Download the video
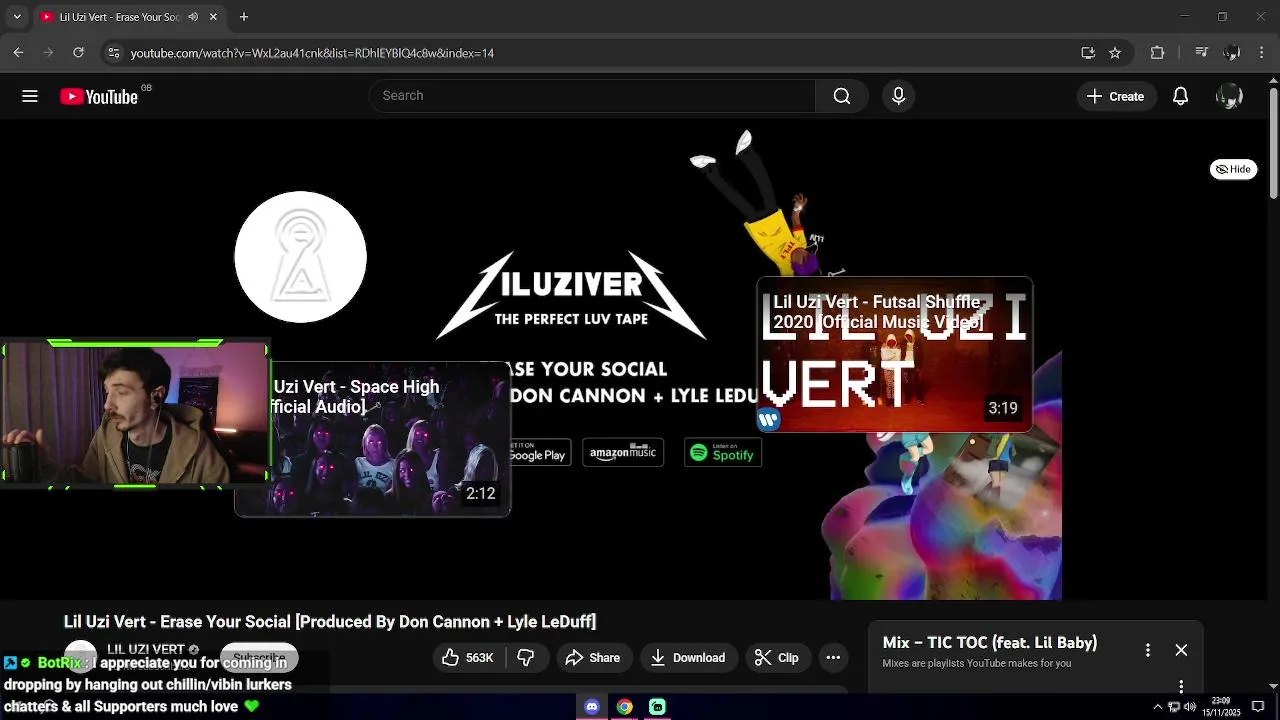Screen dimensions: 1280x720 [687, 657]
